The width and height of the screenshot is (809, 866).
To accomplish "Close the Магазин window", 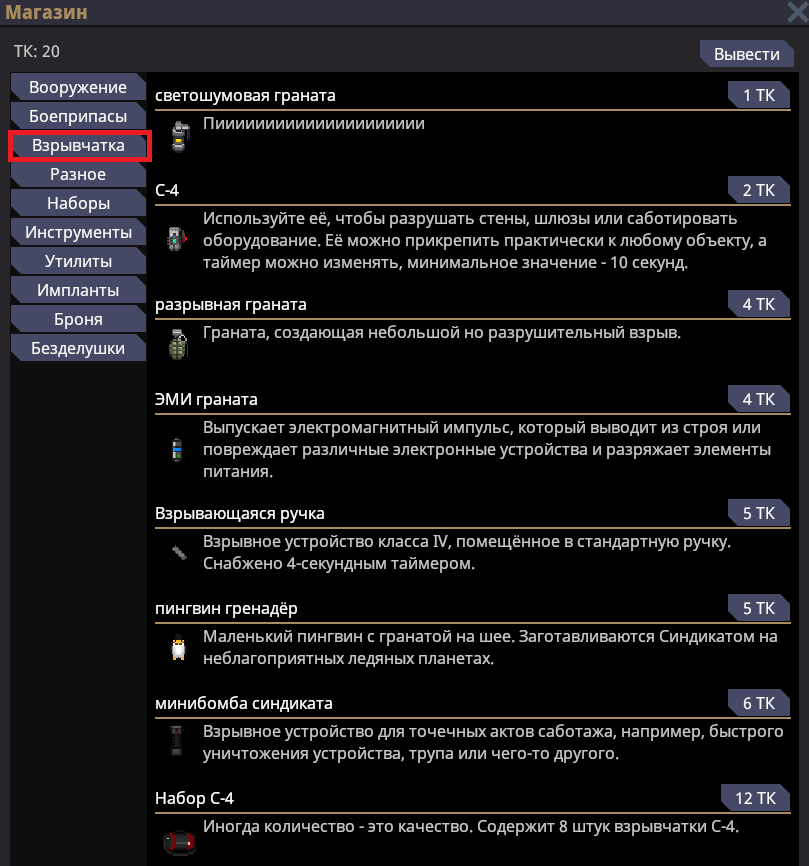I will click(x=797, y=13).
